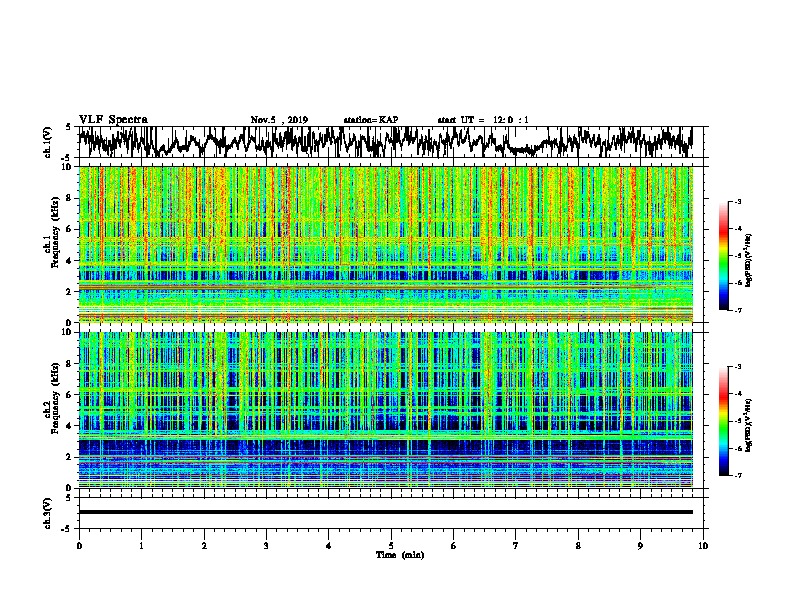Select the date text "Nov.5 , 2019"
This screenshot has width=792, height=612.
279,120
